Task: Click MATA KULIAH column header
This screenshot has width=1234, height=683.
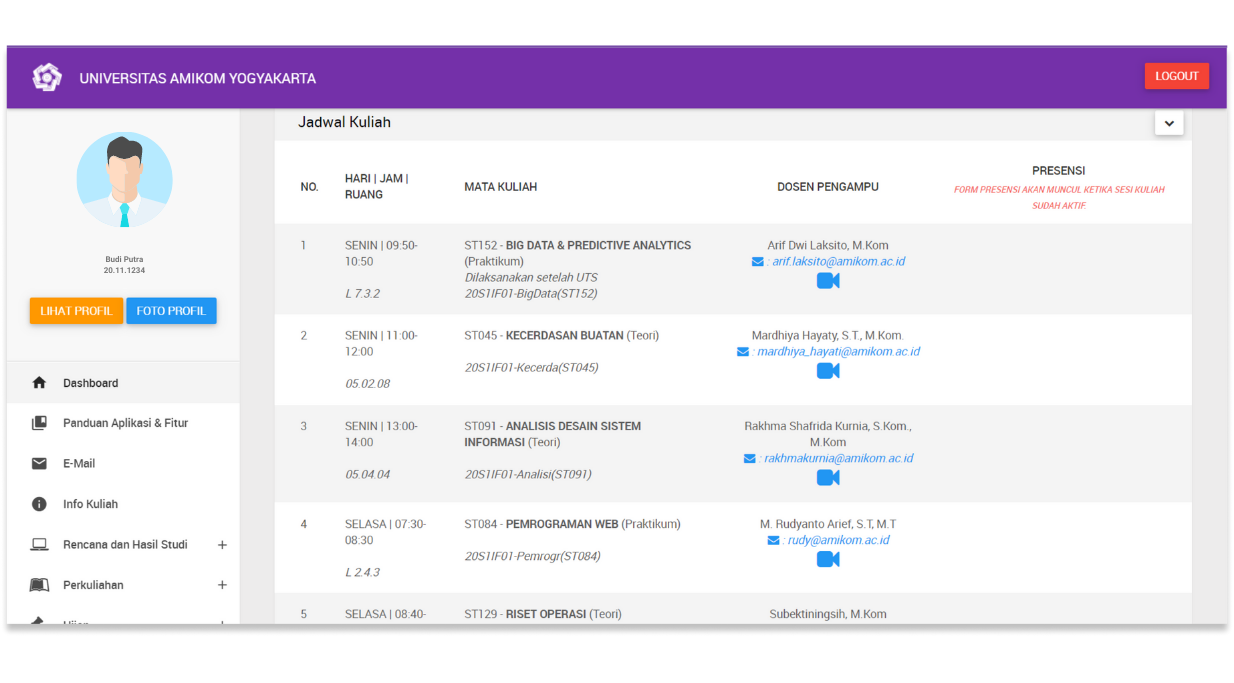Action: click(501, 187)
